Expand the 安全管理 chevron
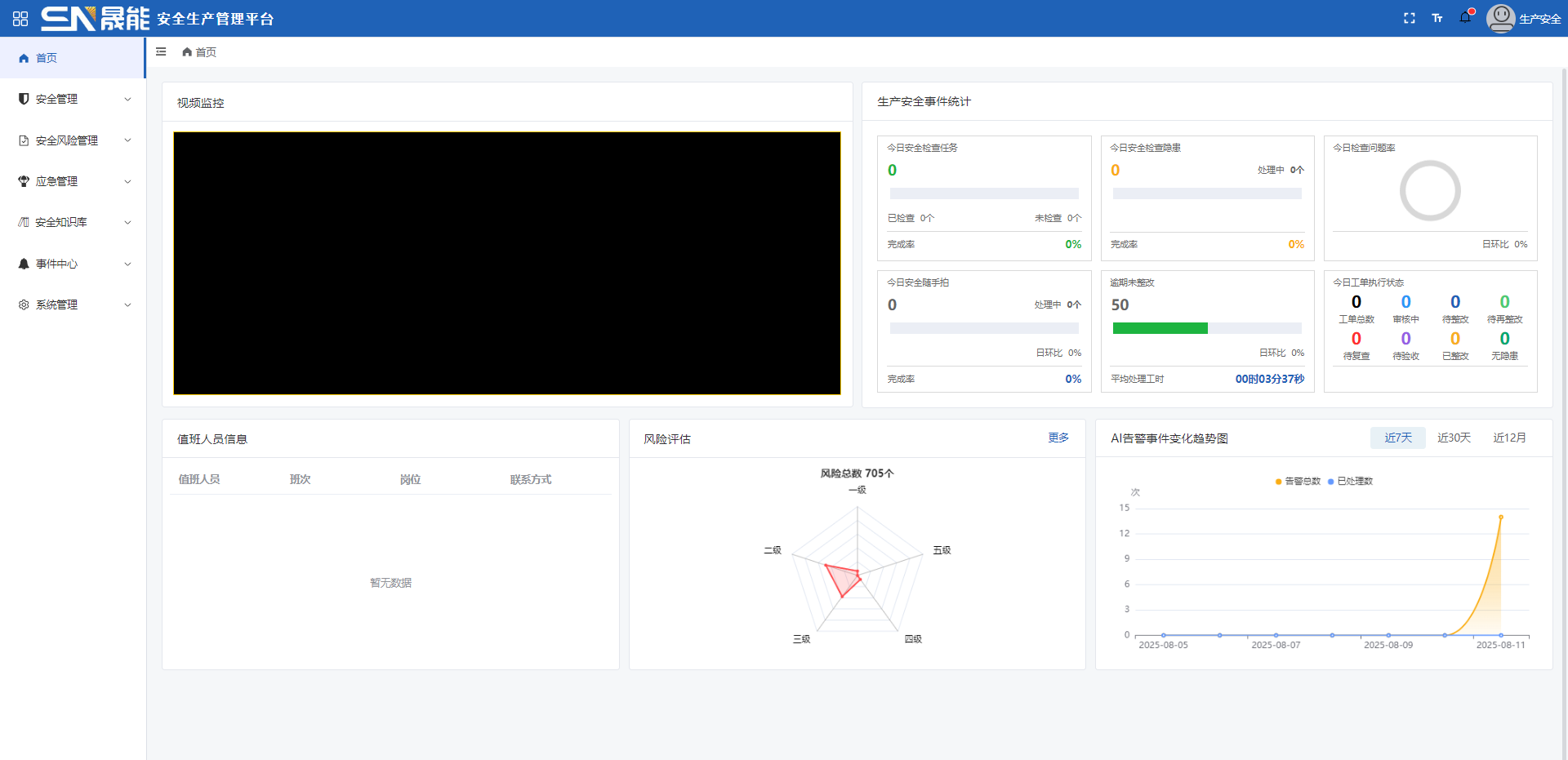Image resolution: width=1568 pixels, height=760 pixels. pos(127,99)
